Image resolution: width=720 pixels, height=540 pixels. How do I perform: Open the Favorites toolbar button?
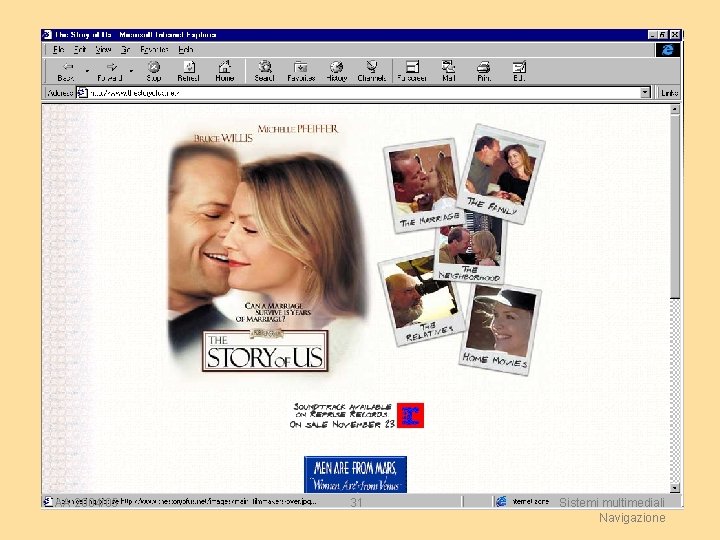(x=301, y=72)
